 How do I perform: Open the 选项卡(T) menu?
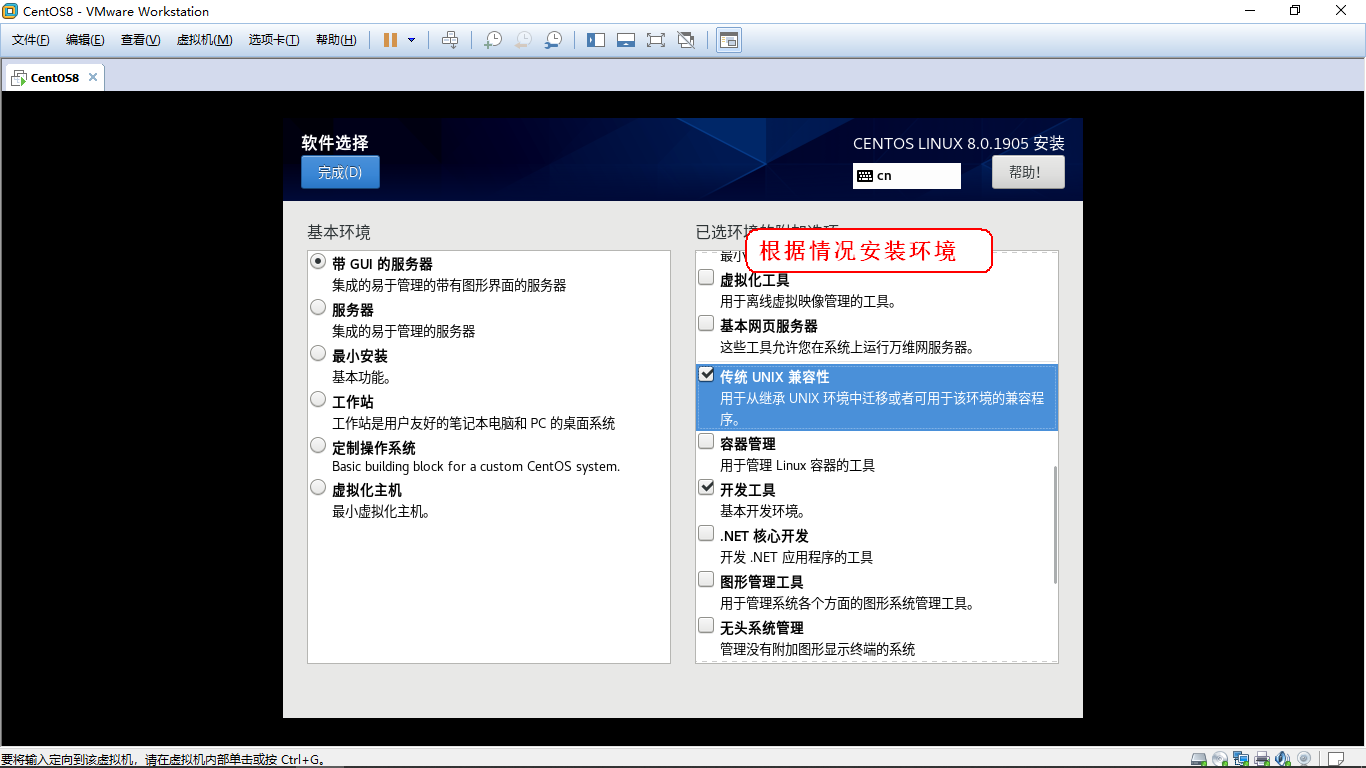tap(274, 40)
